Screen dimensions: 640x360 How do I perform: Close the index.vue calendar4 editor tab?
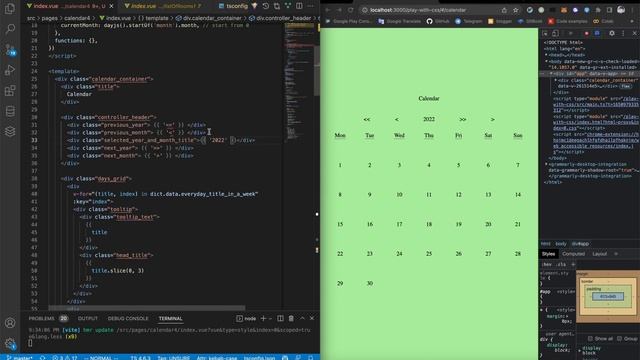point(111,6)
